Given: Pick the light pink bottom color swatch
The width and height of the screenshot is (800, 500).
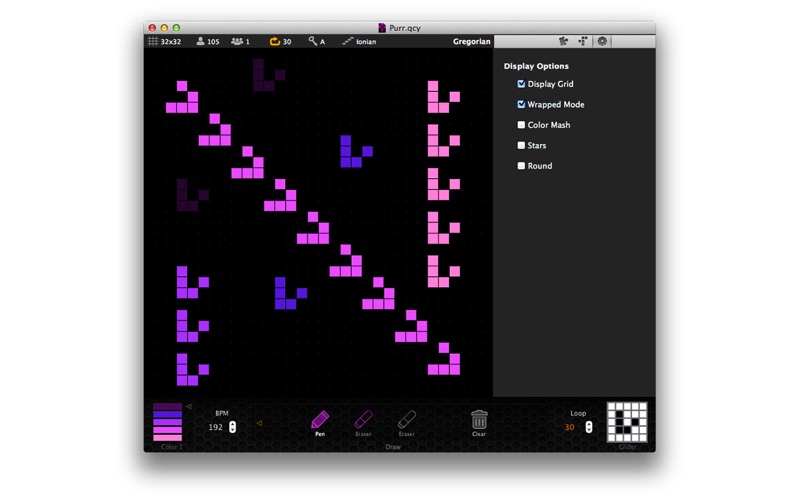Looking at the screenshot, I should [x=167, y=437].
